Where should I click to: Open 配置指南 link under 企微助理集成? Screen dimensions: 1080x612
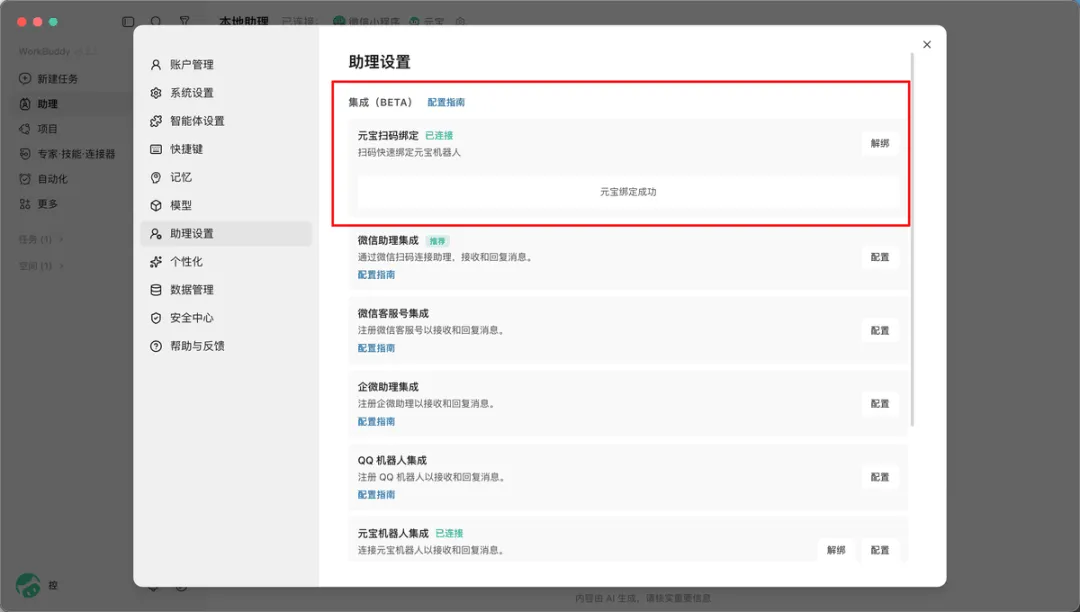point(376,421)
